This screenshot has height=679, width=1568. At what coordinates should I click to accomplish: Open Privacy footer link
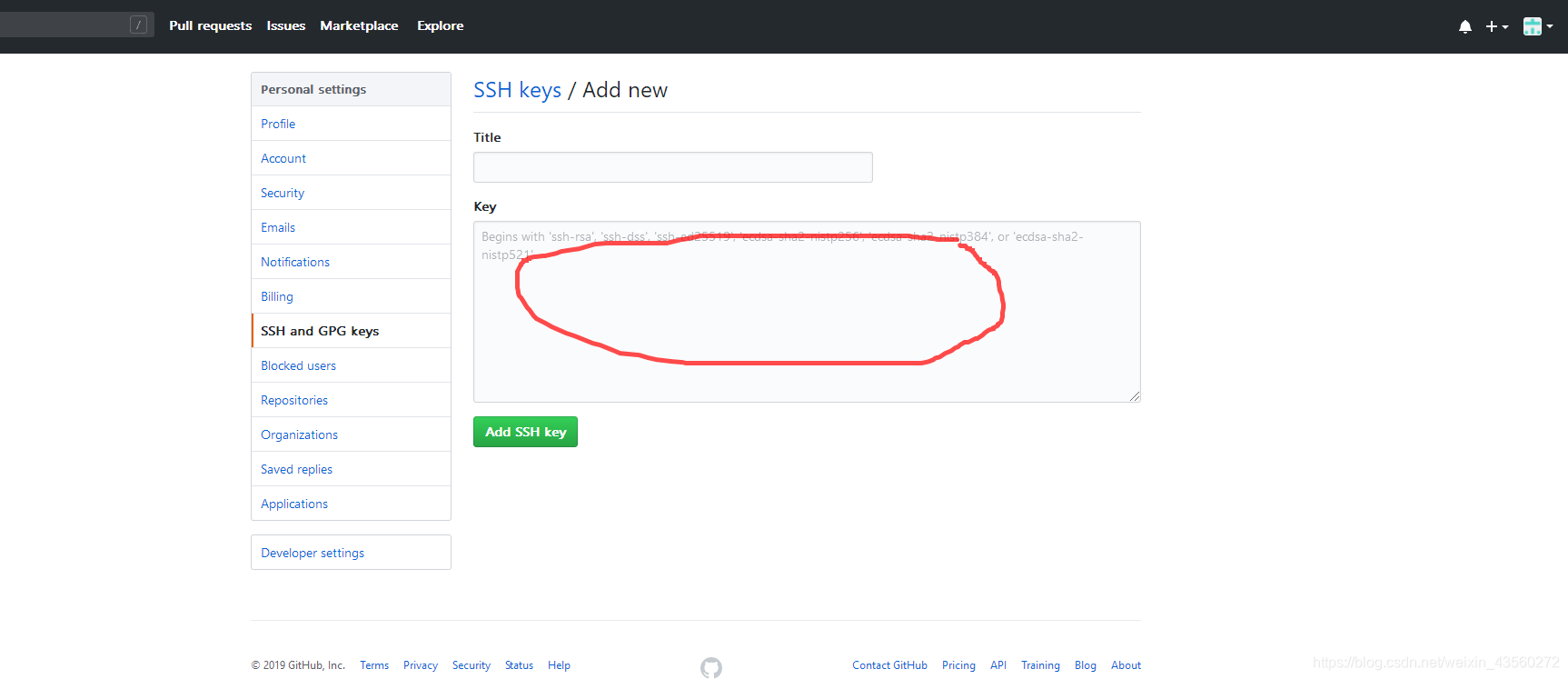[421, 665]
